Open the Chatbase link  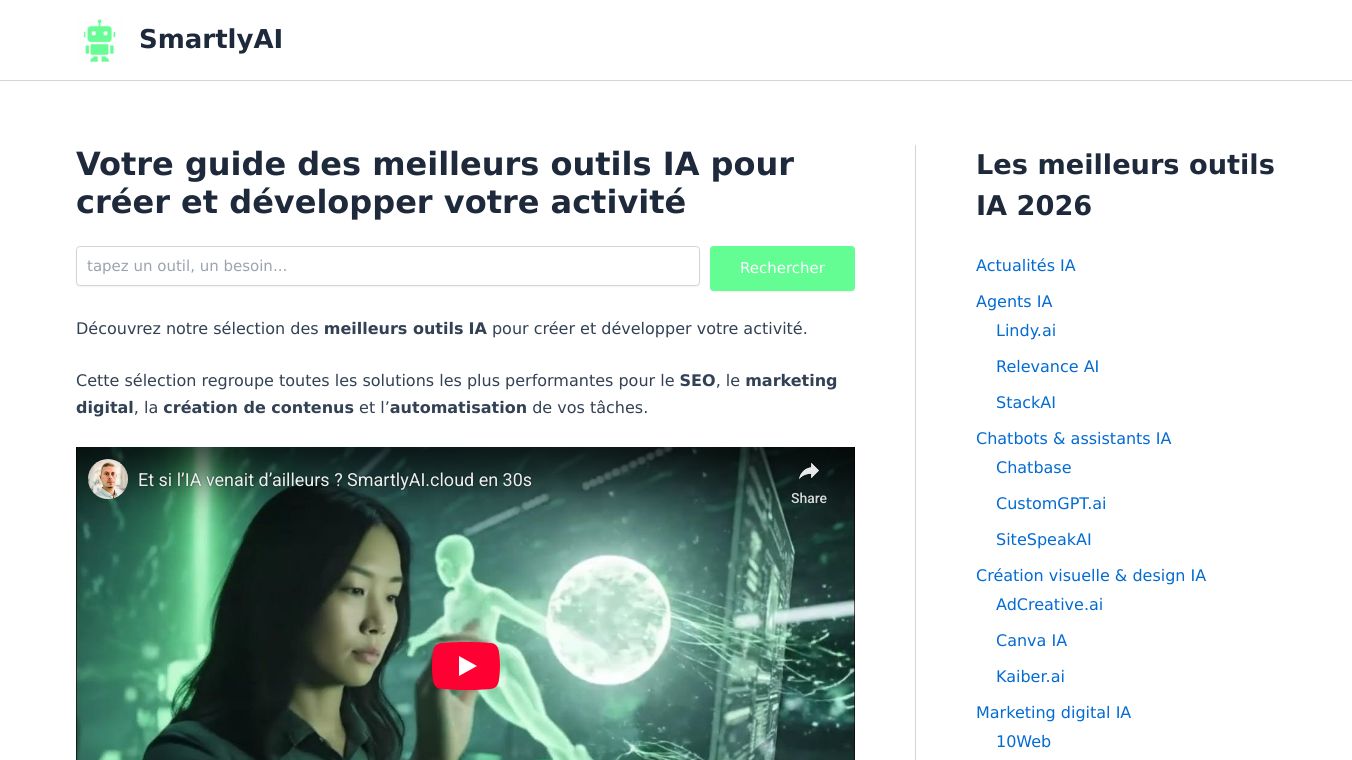[1033, 467]
